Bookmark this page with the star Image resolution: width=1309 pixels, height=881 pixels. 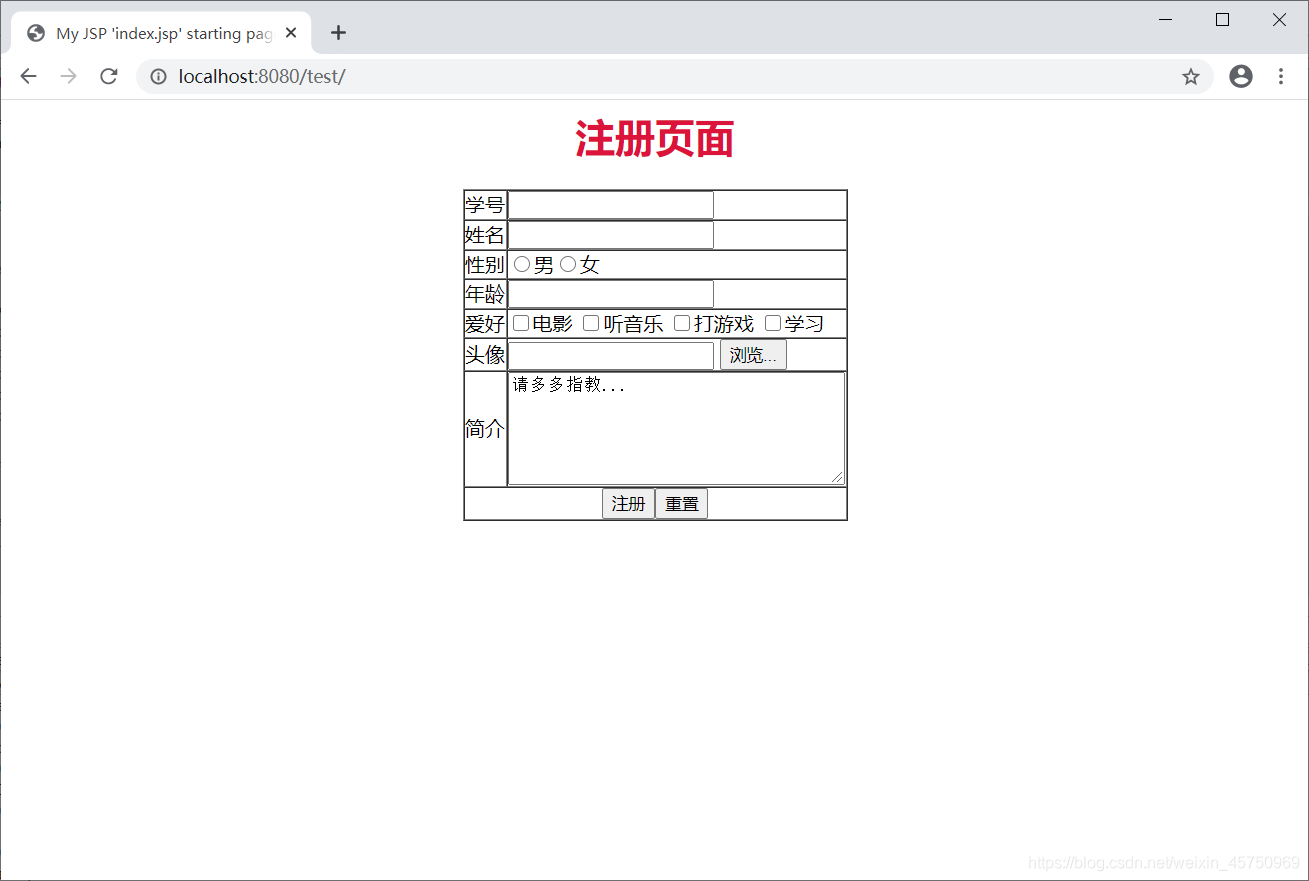pyautogui.click(x=1190, y=76)
